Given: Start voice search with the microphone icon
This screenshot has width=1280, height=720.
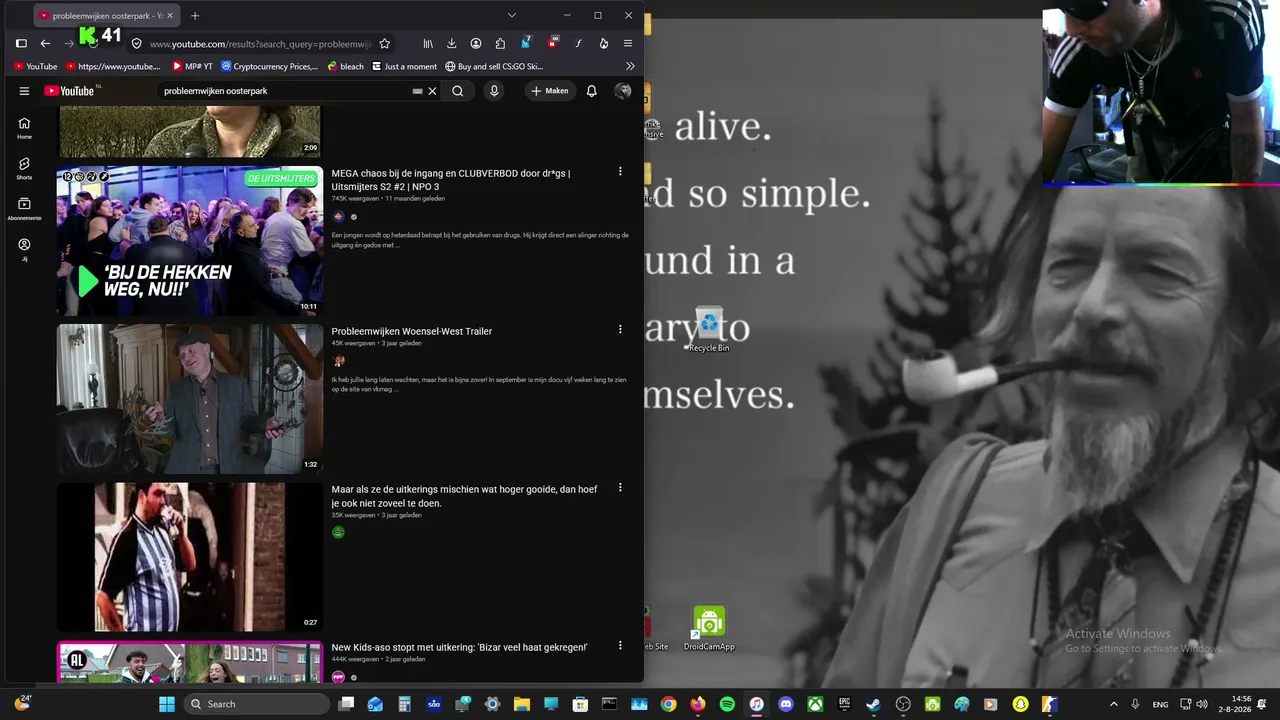Looking at the screenshot, I should click(494, 91).
